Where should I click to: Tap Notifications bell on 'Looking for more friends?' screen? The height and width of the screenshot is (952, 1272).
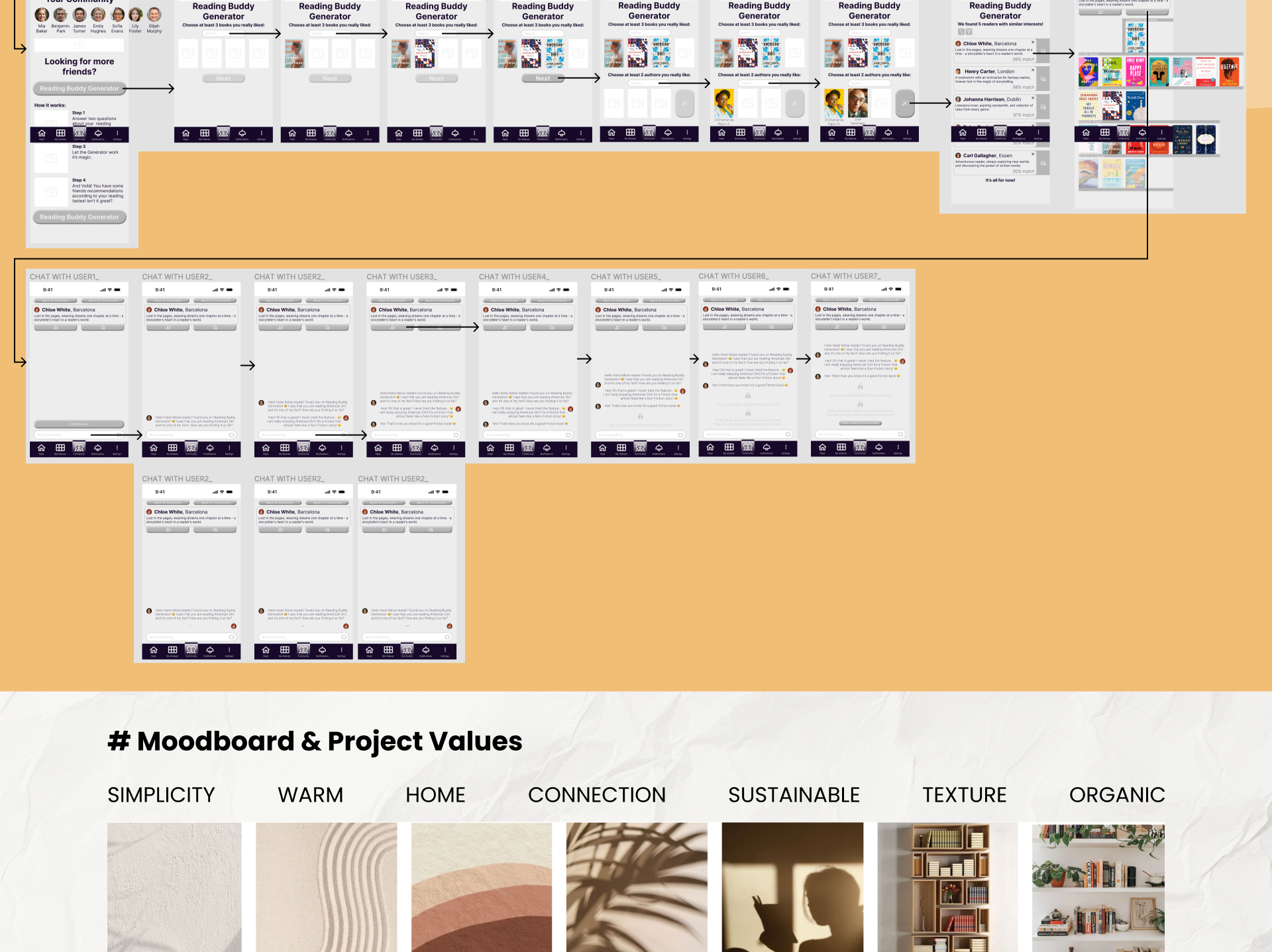point(98,134)
